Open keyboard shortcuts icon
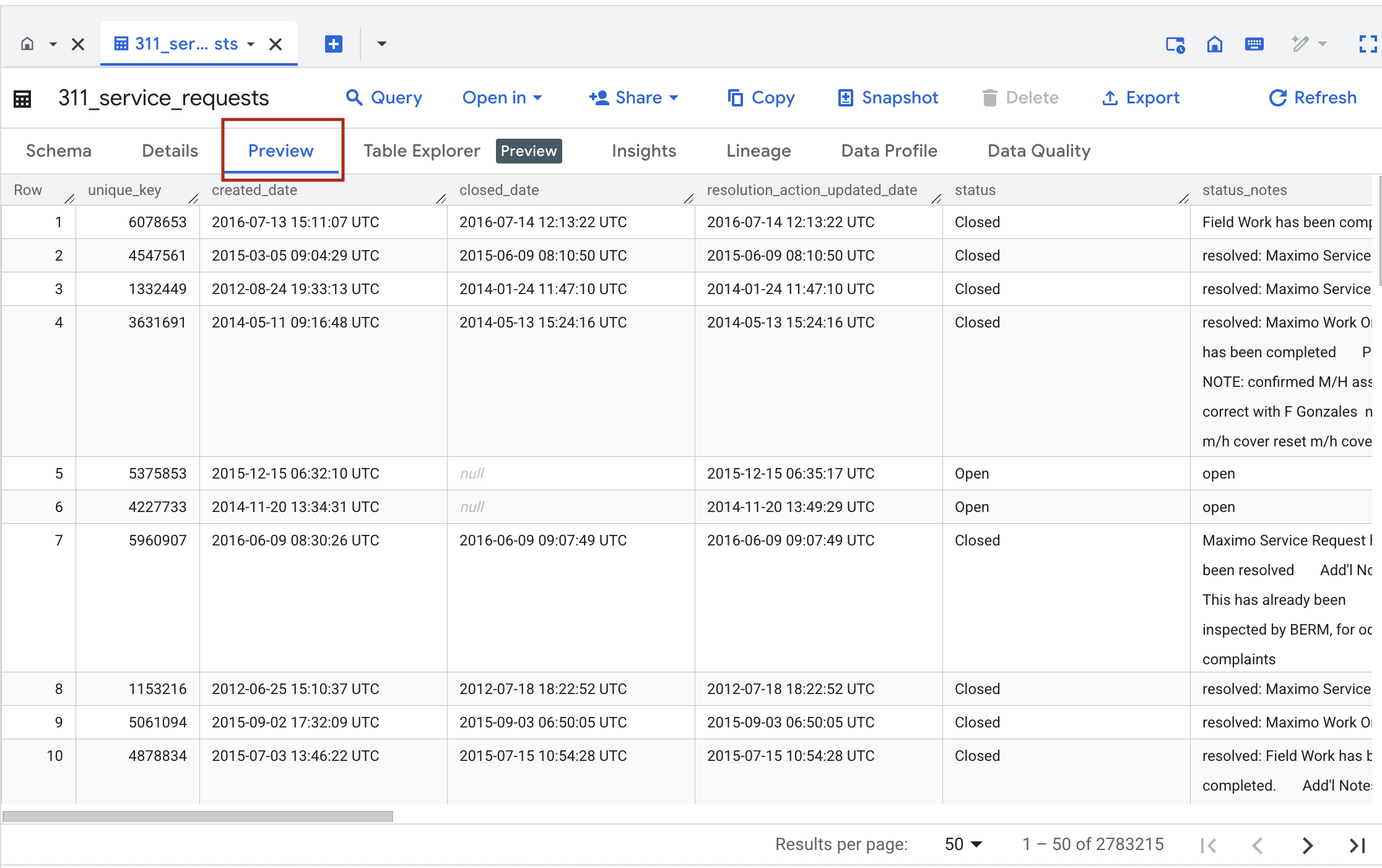Viewport: 1382px width, 868px height. point(1254,44)
